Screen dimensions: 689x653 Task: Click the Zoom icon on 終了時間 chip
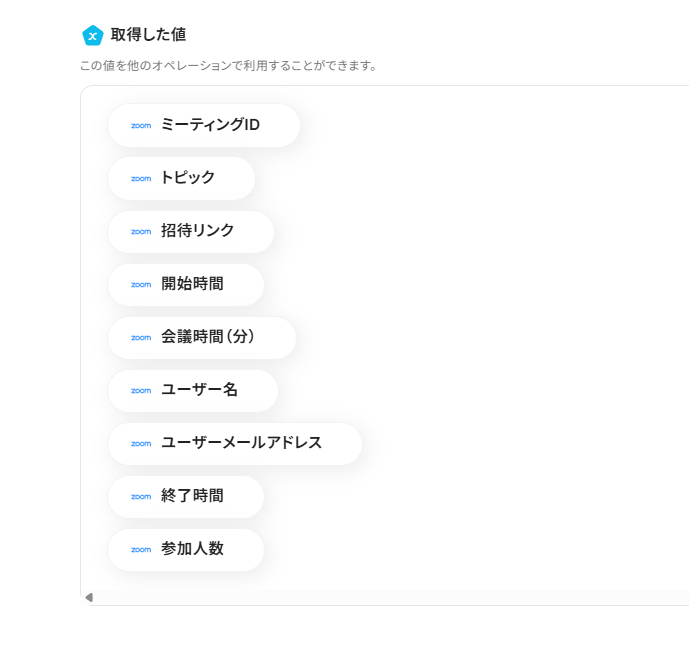click(x=141, y=497)
